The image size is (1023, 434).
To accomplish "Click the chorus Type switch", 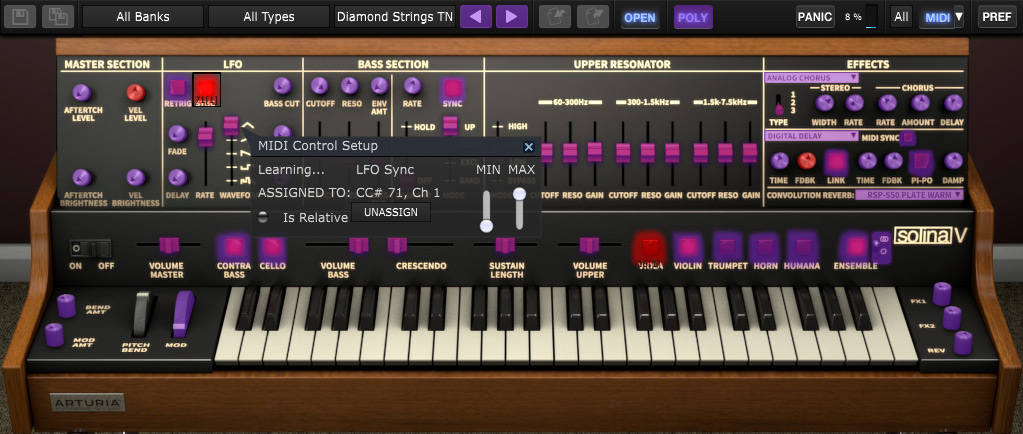I will click(x=778, y=104).
